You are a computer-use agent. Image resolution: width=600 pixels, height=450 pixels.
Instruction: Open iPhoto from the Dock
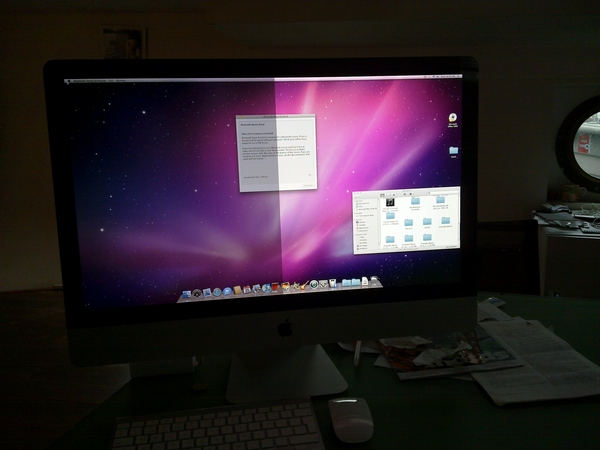point(286,286)
